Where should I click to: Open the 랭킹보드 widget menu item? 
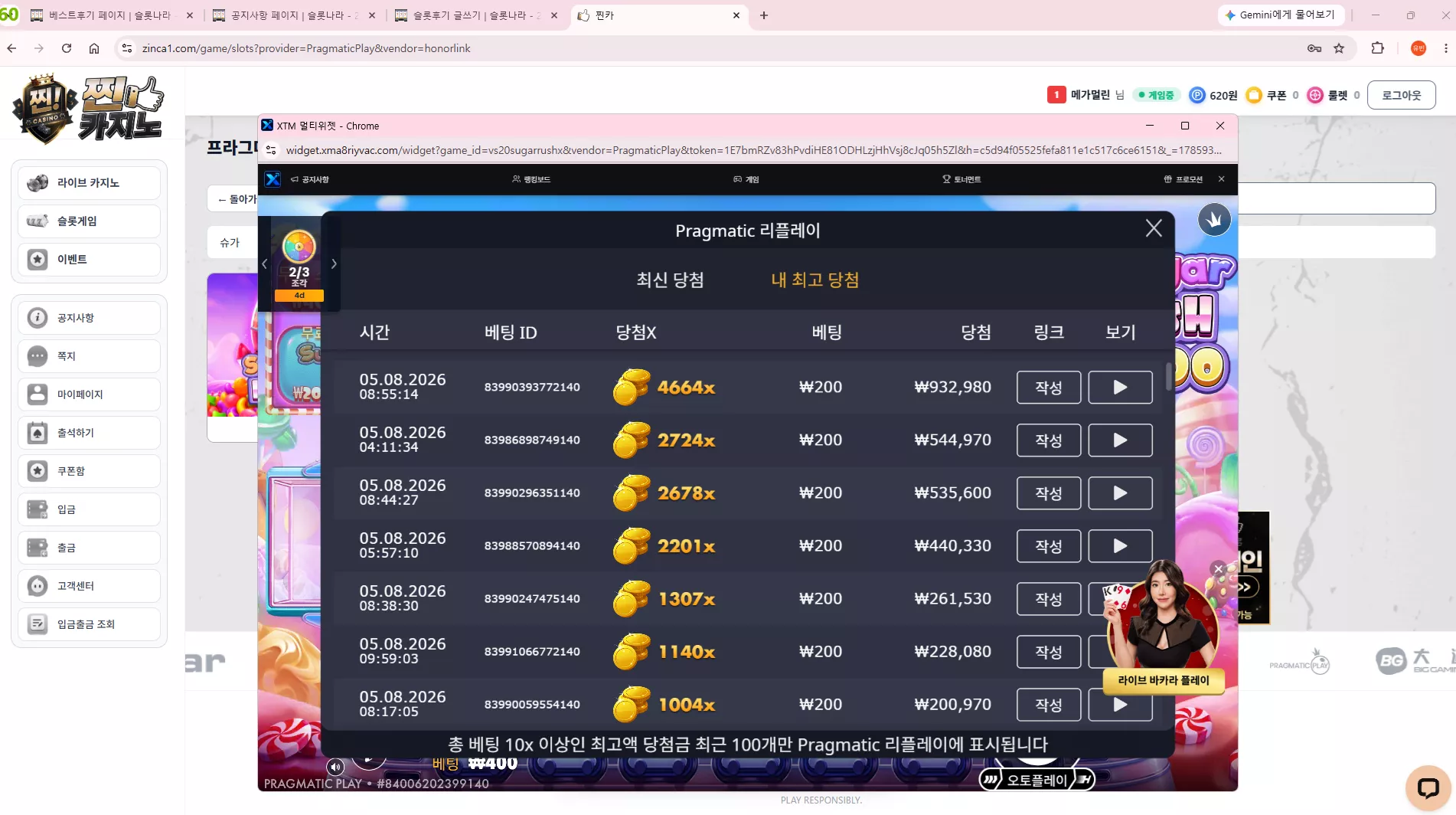pyautogui.click(x=531, y=179)
